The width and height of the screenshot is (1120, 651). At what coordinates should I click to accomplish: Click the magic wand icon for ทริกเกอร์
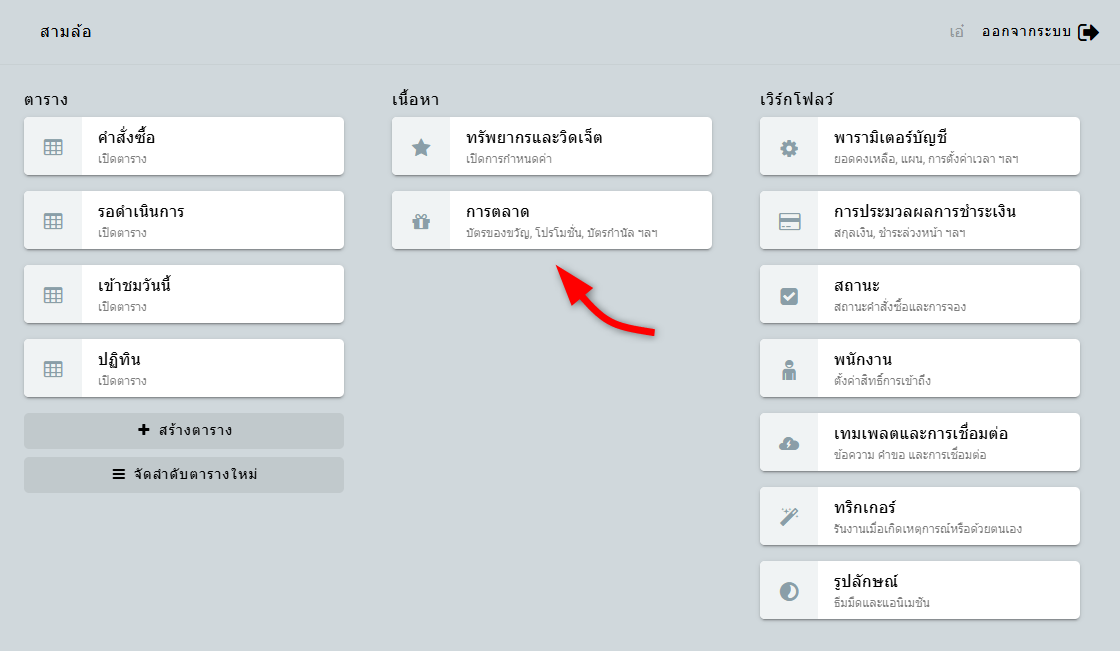coord(789,517)
